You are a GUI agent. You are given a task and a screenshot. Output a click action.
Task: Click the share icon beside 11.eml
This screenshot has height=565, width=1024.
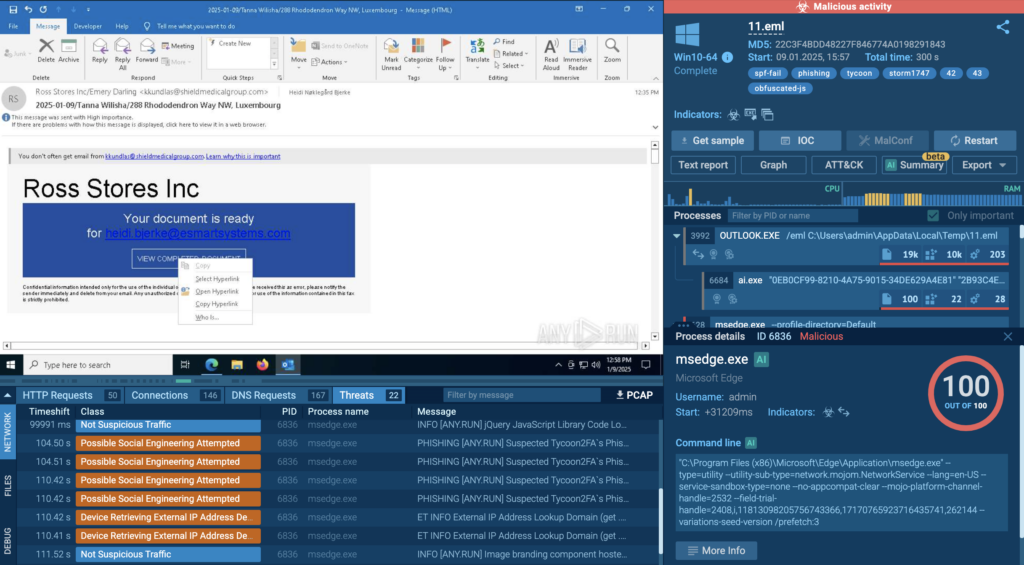pyautogui.click(x=1003, y=28)
